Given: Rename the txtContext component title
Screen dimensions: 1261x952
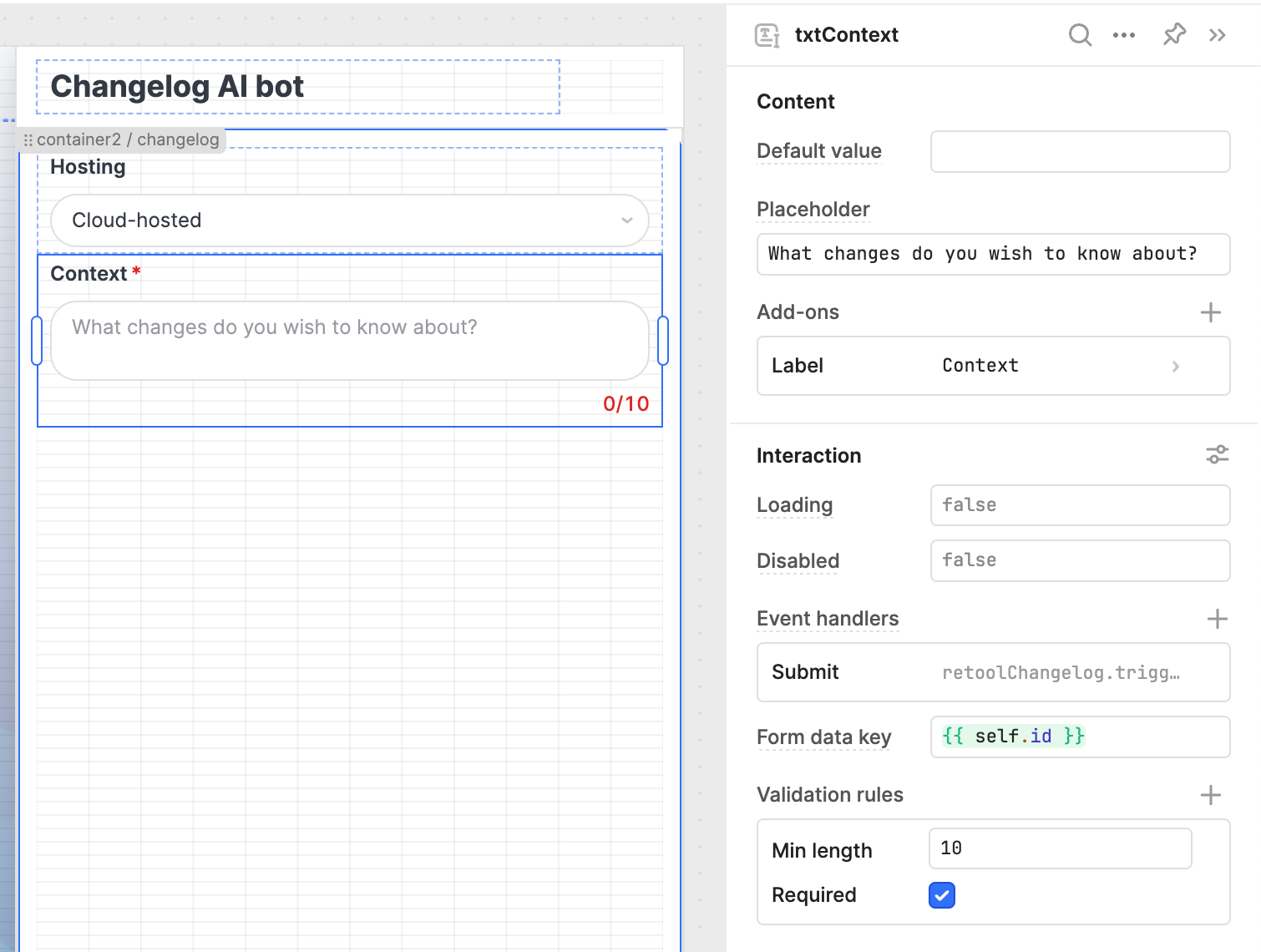Looking at the screenshot, I should (x=846, y=35).
